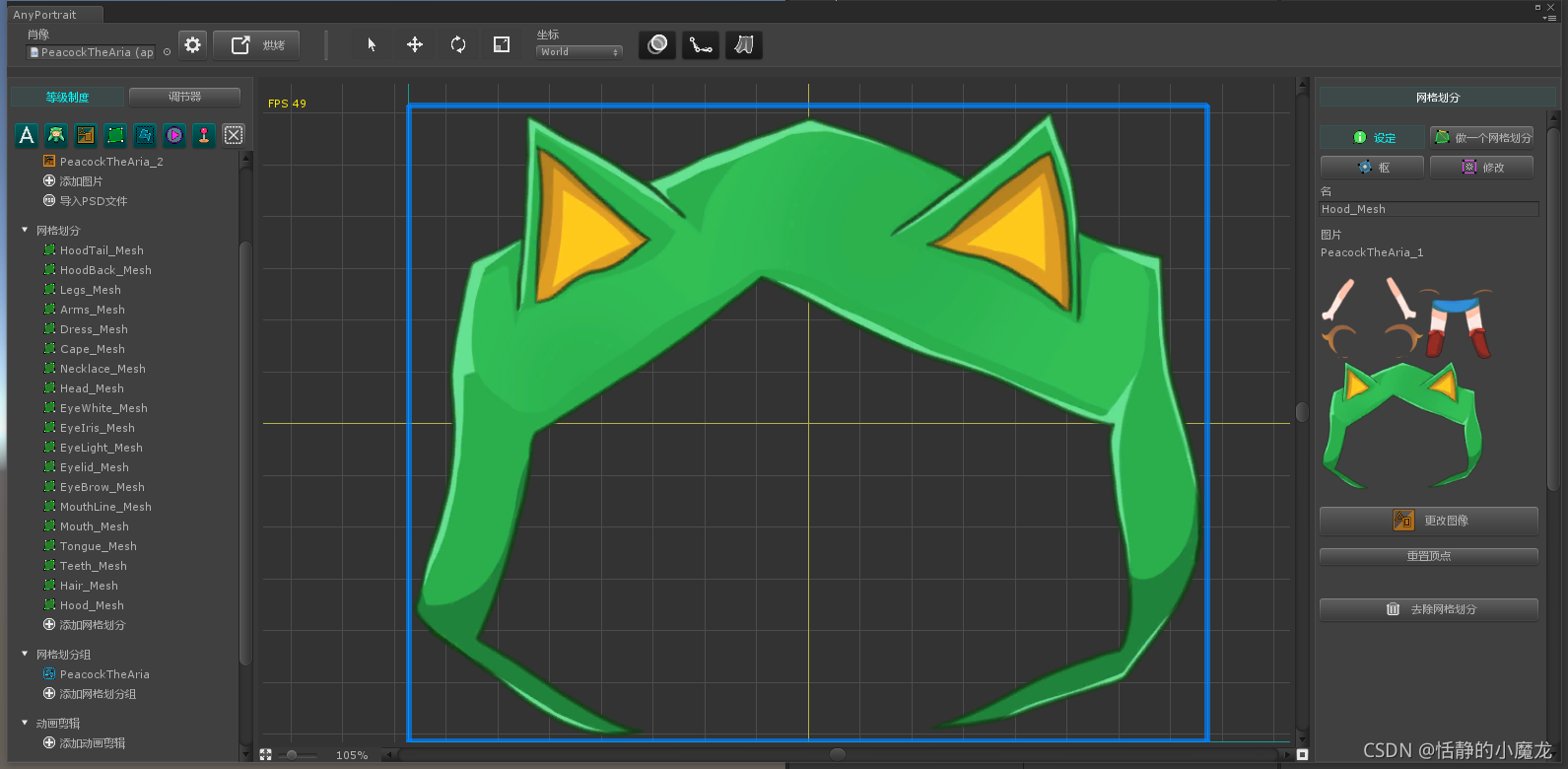Activate the Scale tool icon
The height and width of the screenshot is (769, 1568).
pyautogui.click(x=502, y=45)
